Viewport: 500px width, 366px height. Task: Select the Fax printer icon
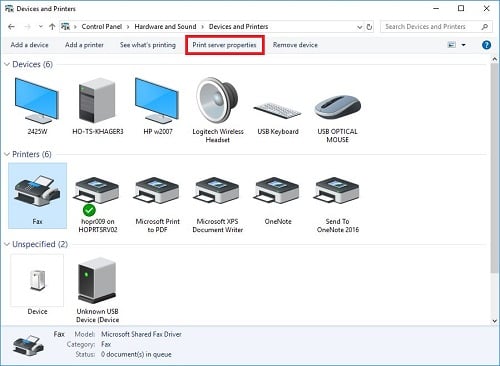click(x=37, y=196)
